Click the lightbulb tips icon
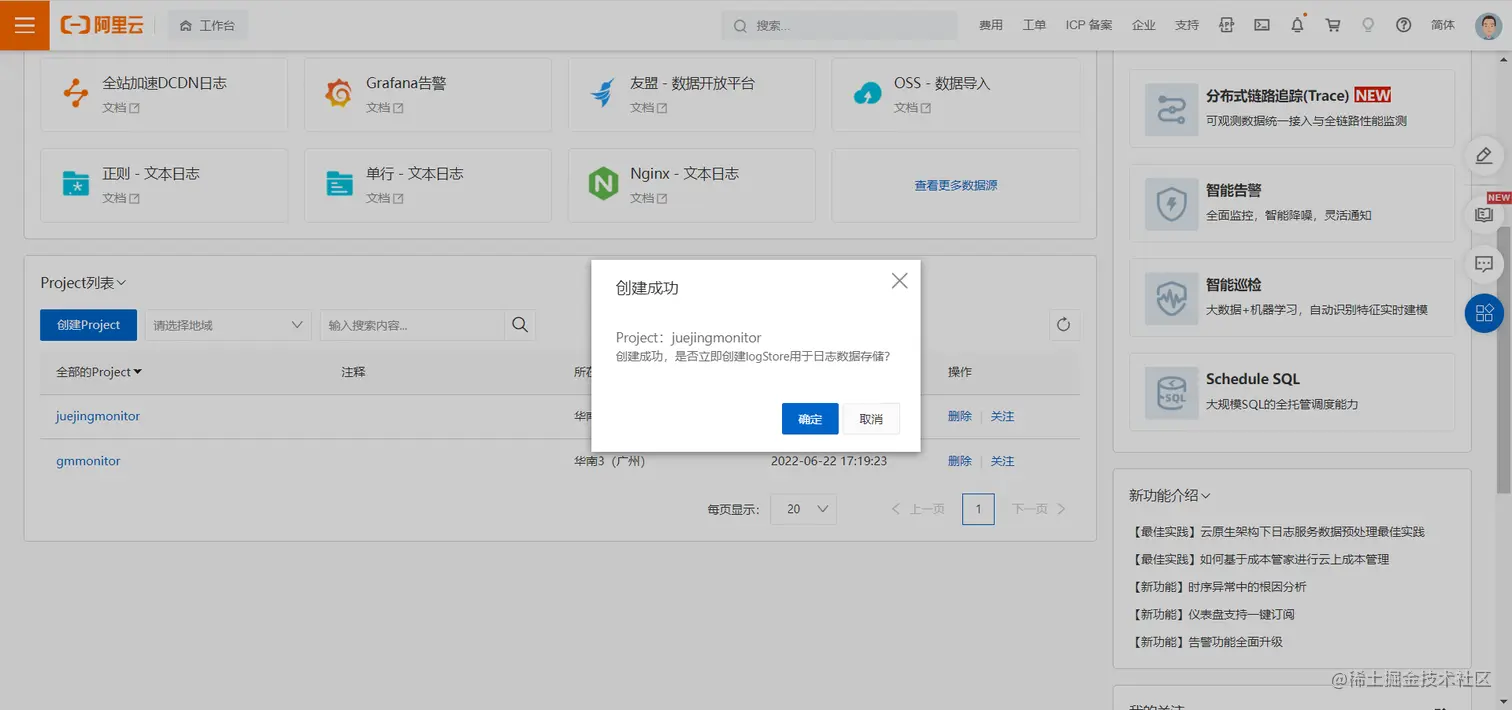The width and height of the screenshot is (1512, 710). click(1368, 25)
